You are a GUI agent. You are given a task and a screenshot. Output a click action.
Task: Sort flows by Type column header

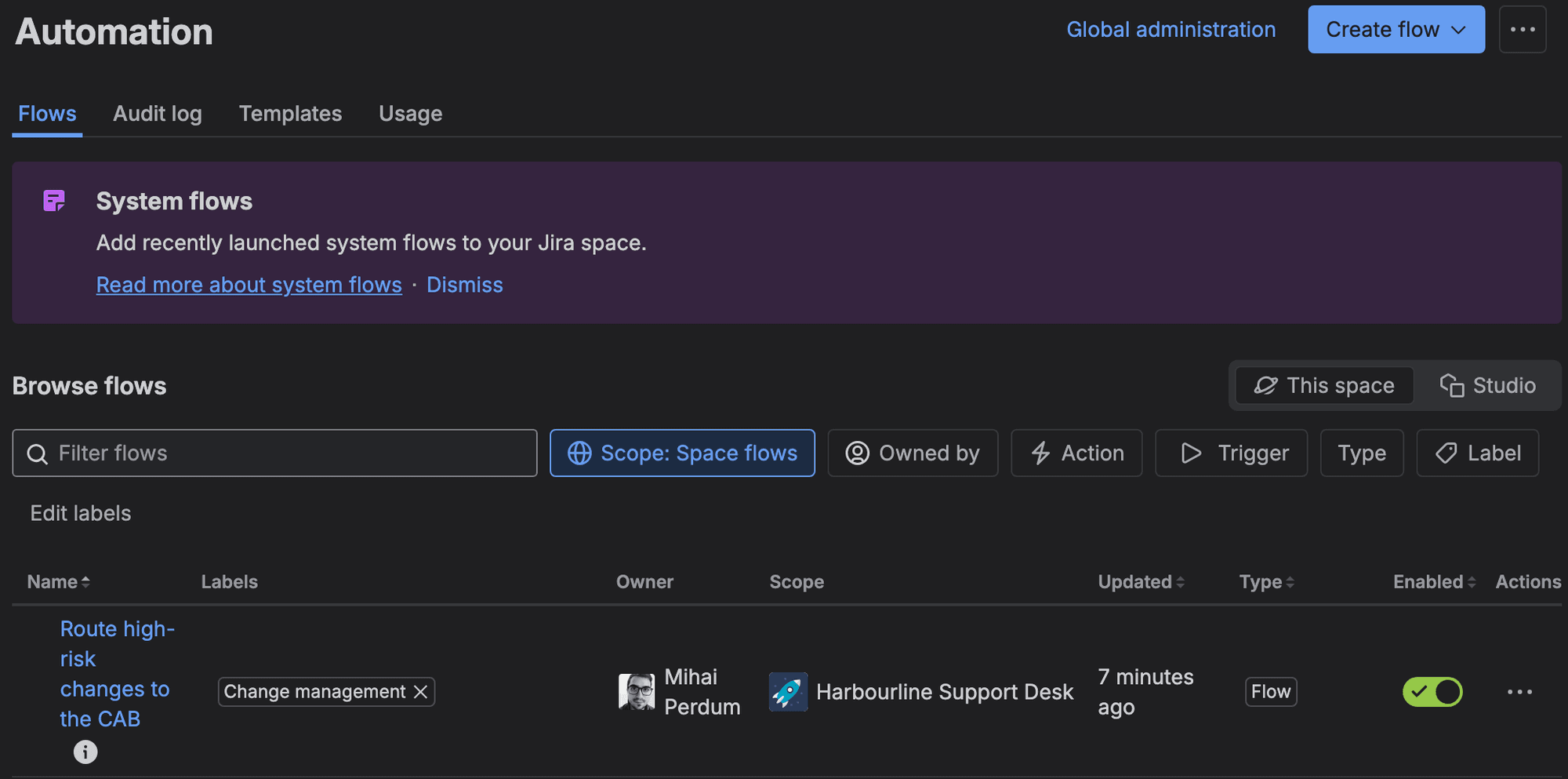[x=1266, y=582]
